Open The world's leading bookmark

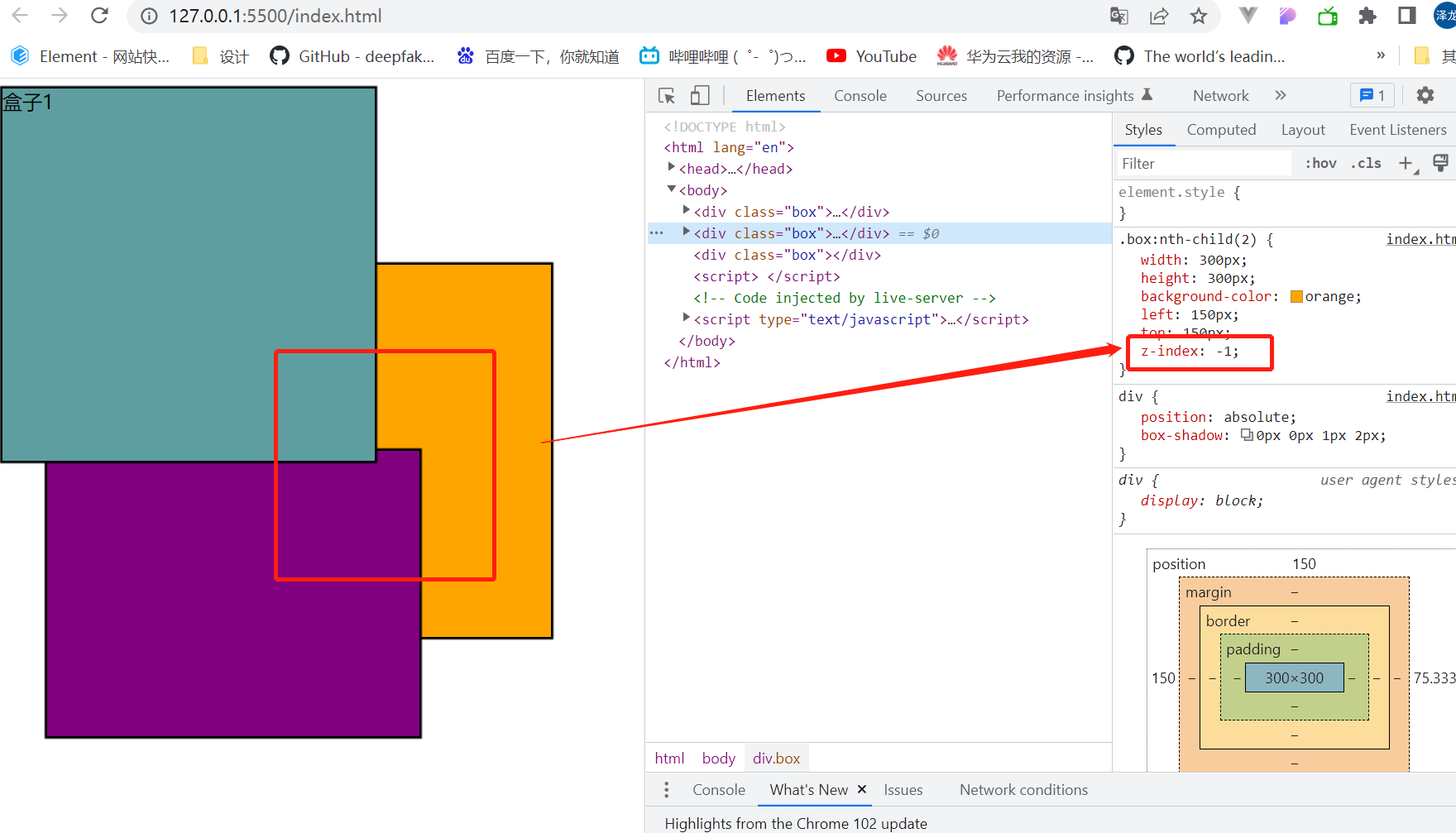(x=1200, y=56)
